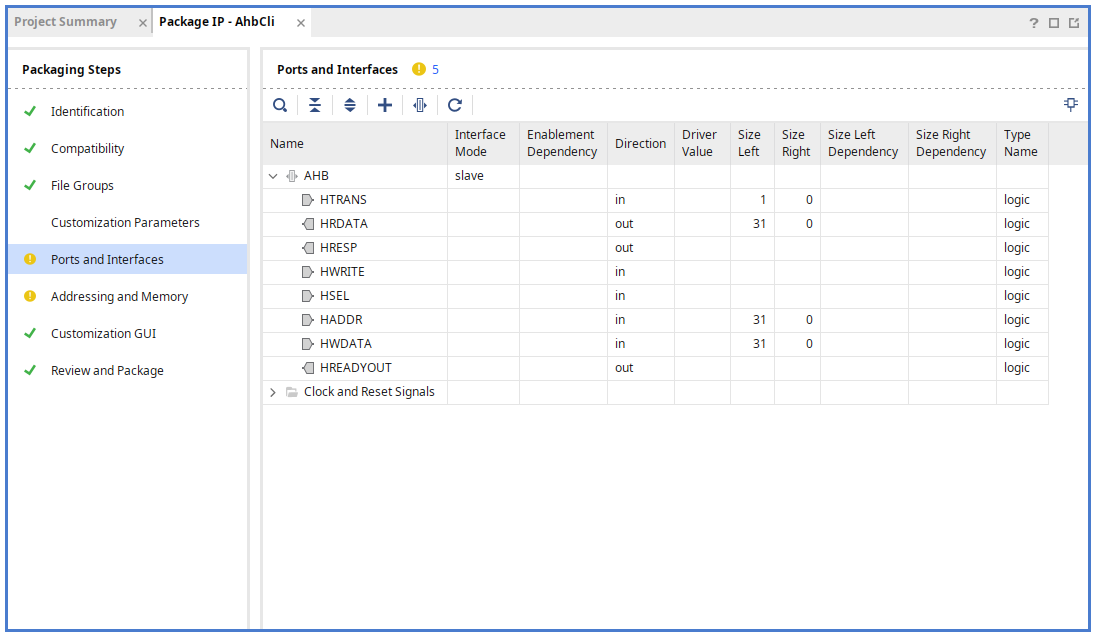
Task: Click the help question mark icon
Action: (x=1034, y=23)
